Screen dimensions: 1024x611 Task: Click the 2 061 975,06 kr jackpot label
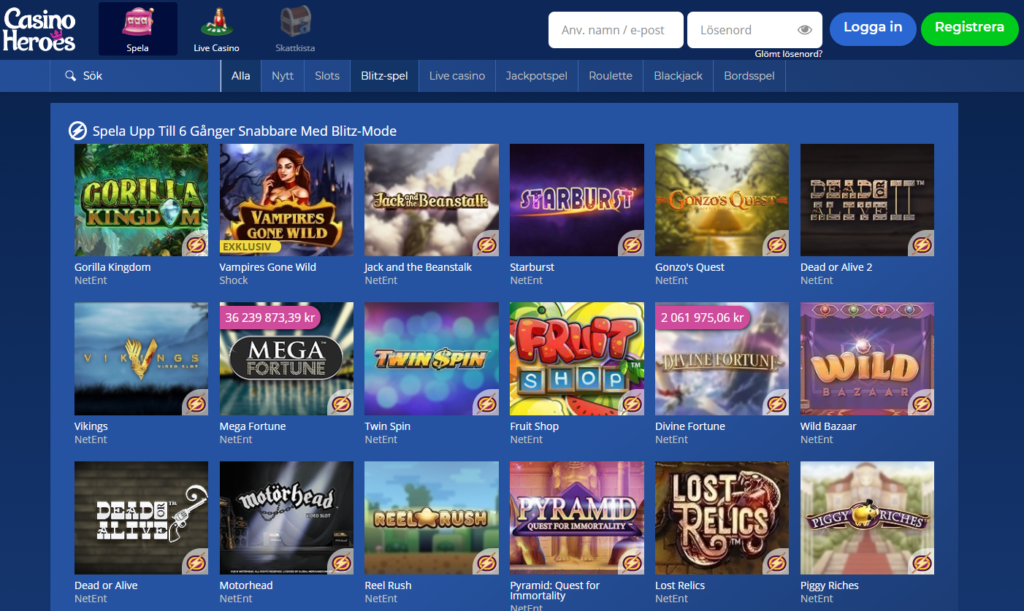(702, 318)
